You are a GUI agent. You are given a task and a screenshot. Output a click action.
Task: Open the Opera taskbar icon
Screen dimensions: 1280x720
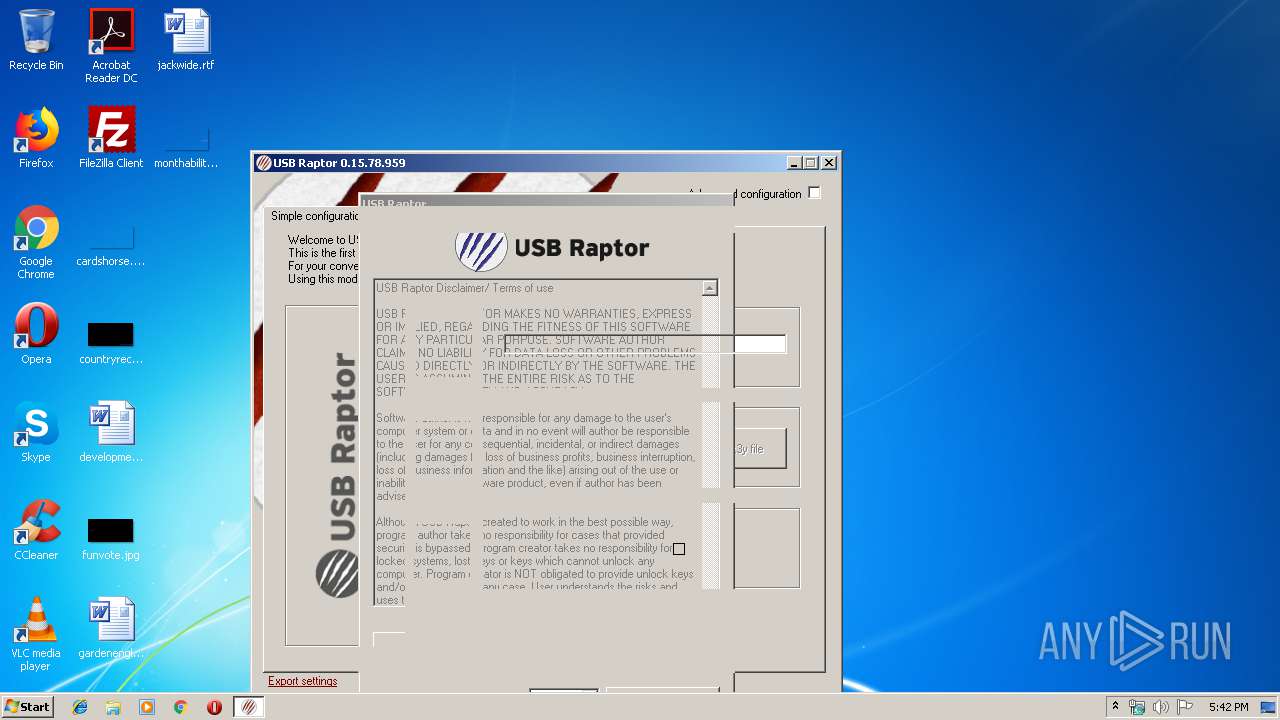tap(214, 707)
